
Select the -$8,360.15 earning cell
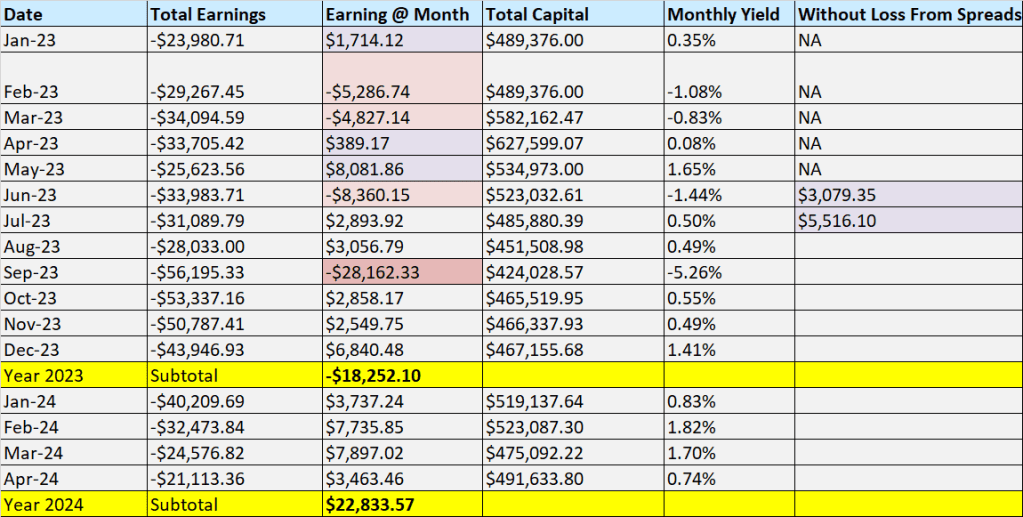[x=402, y=194]
